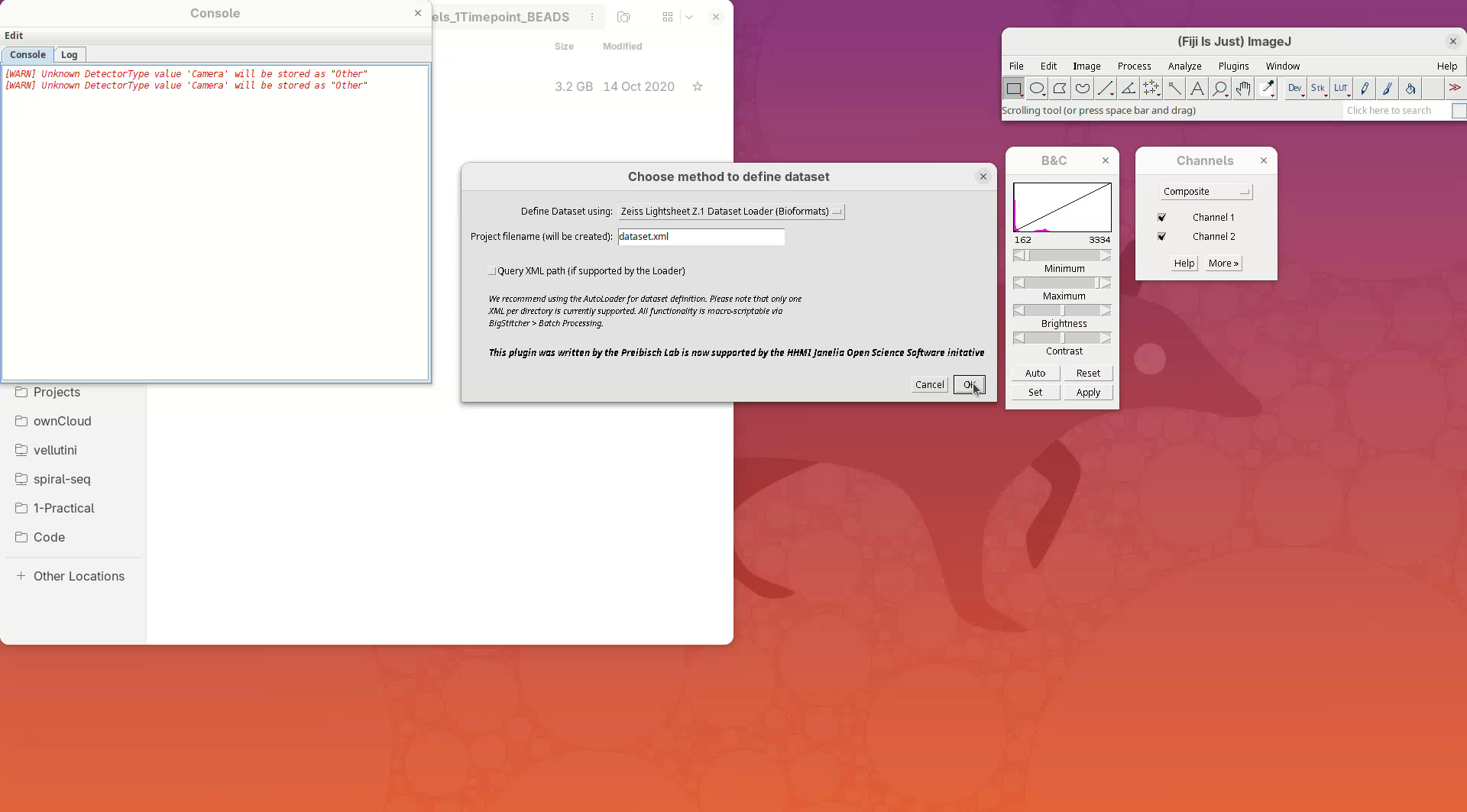Select the Color picker eyedropper tool
This screenshot has height=812, width=1467.
[x=1267, y=89]
